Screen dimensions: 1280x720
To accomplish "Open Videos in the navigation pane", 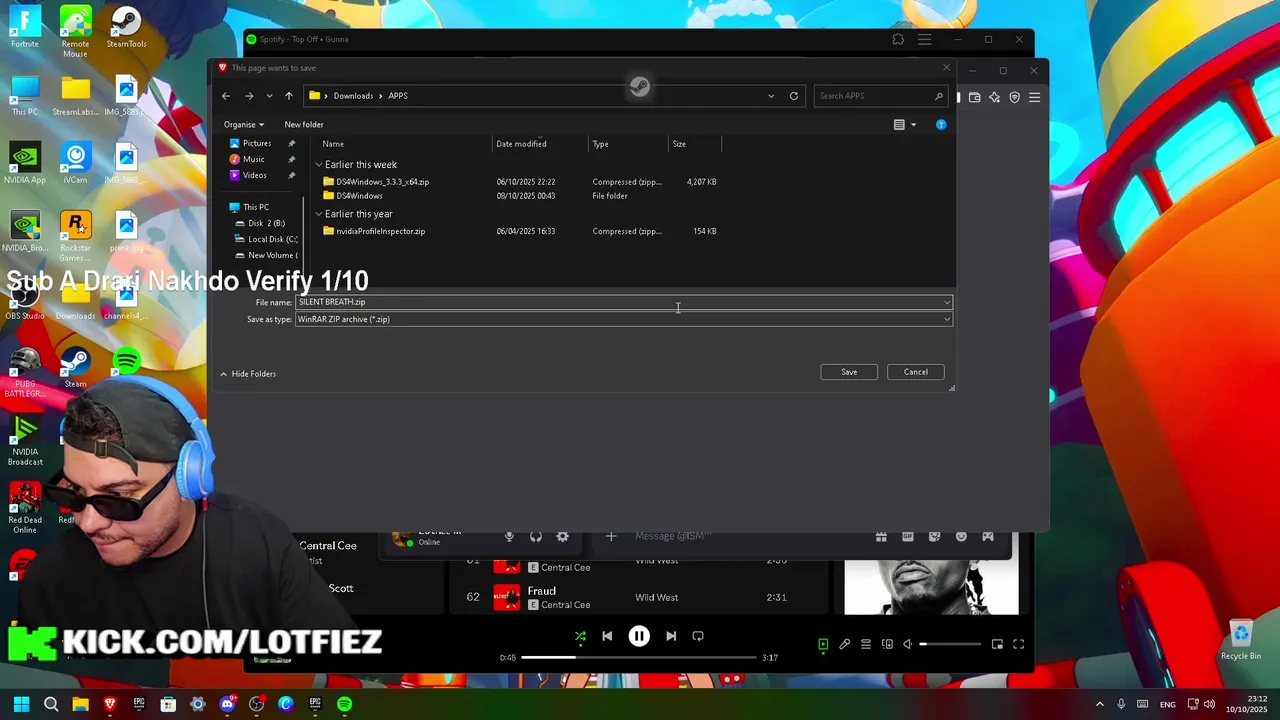I will pos(254,175).
